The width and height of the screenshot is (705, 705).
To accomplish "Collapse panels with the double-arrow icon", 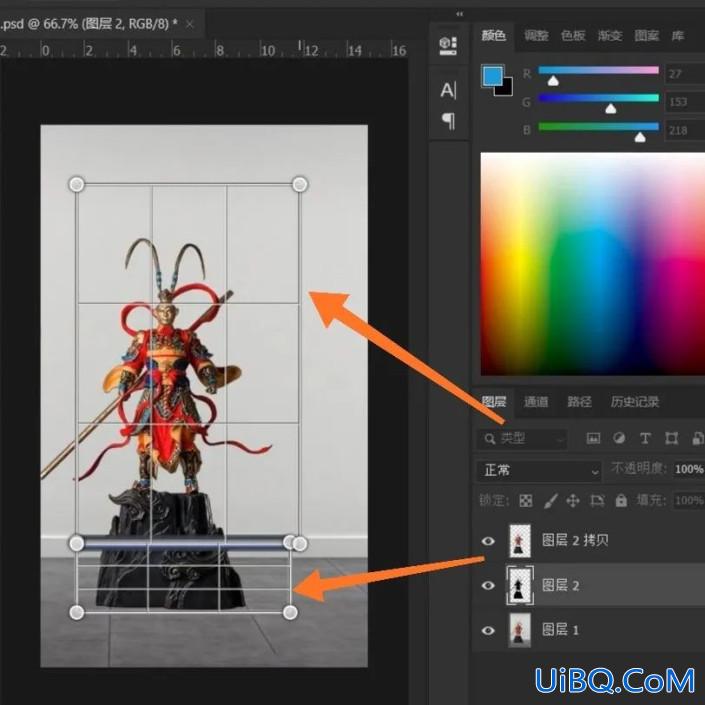I will pos(459,14).
